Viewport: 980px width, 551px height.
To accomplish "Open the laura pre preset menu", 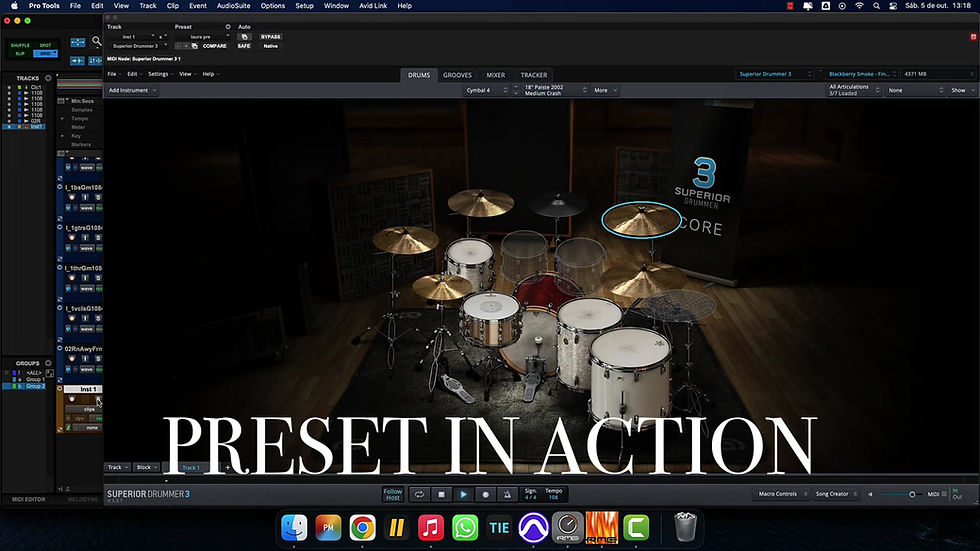I will click(x=202, y=37).
